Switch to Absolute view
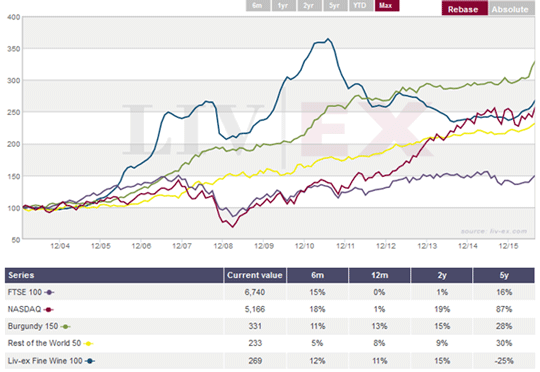Screen dimensions: 540x372 pyautogui.click(x=511, y=9)
